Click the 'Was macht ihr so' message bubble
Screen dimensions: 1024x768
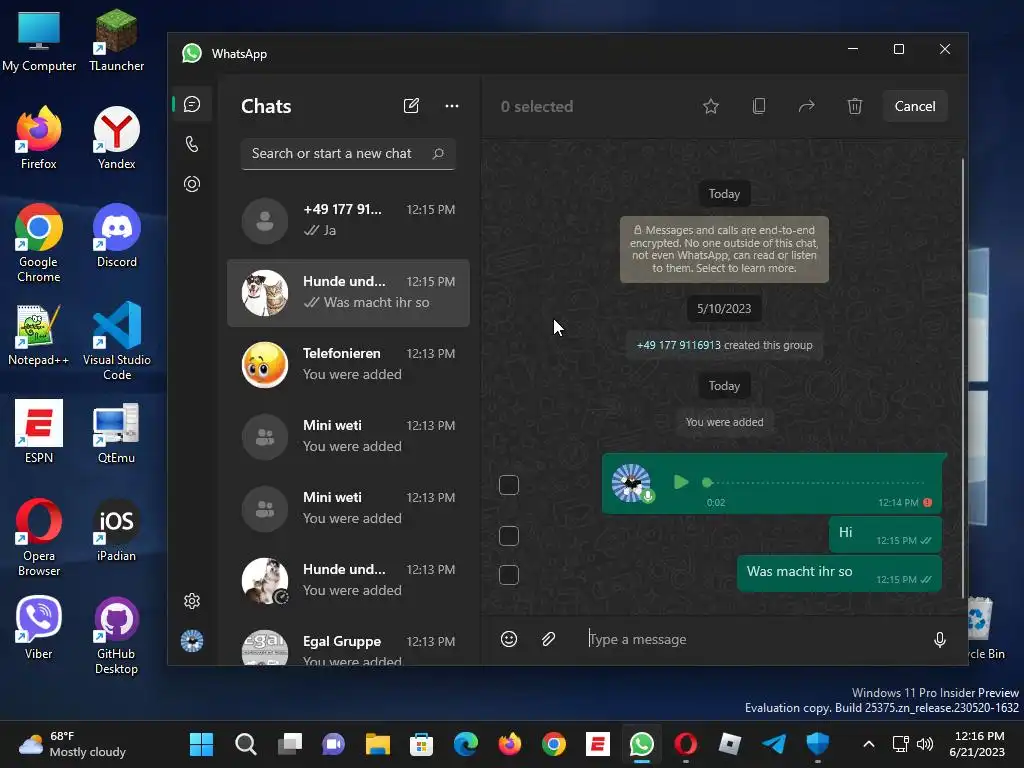tap(839, 573)
